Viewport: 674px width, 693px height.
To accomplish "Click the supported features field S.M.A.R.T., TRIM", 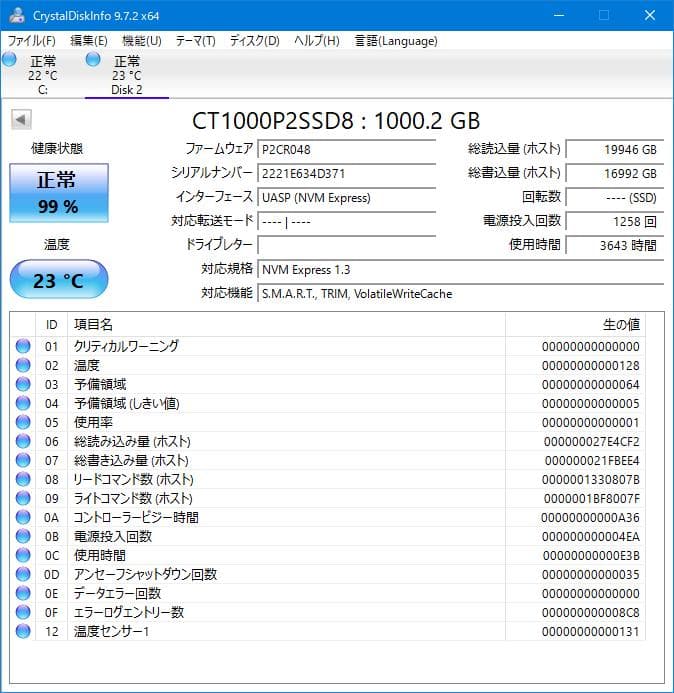I will 461,293.
